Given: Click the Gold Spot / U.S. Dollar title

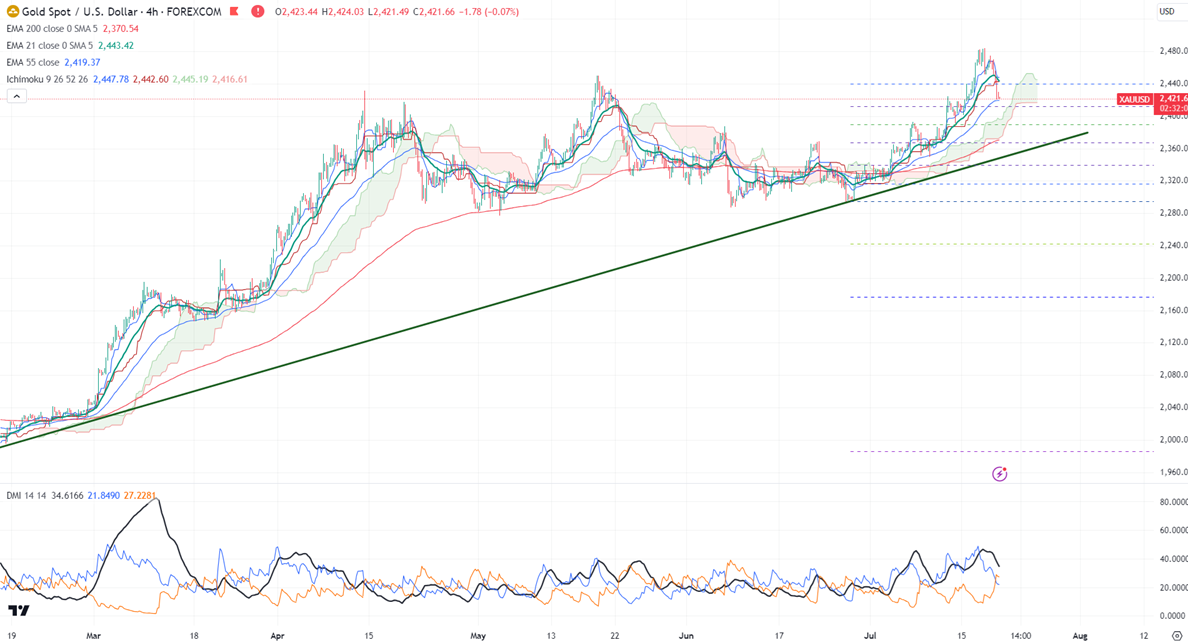Looking at the screenshot, I should pyautogui.click(x=80, y=11).
